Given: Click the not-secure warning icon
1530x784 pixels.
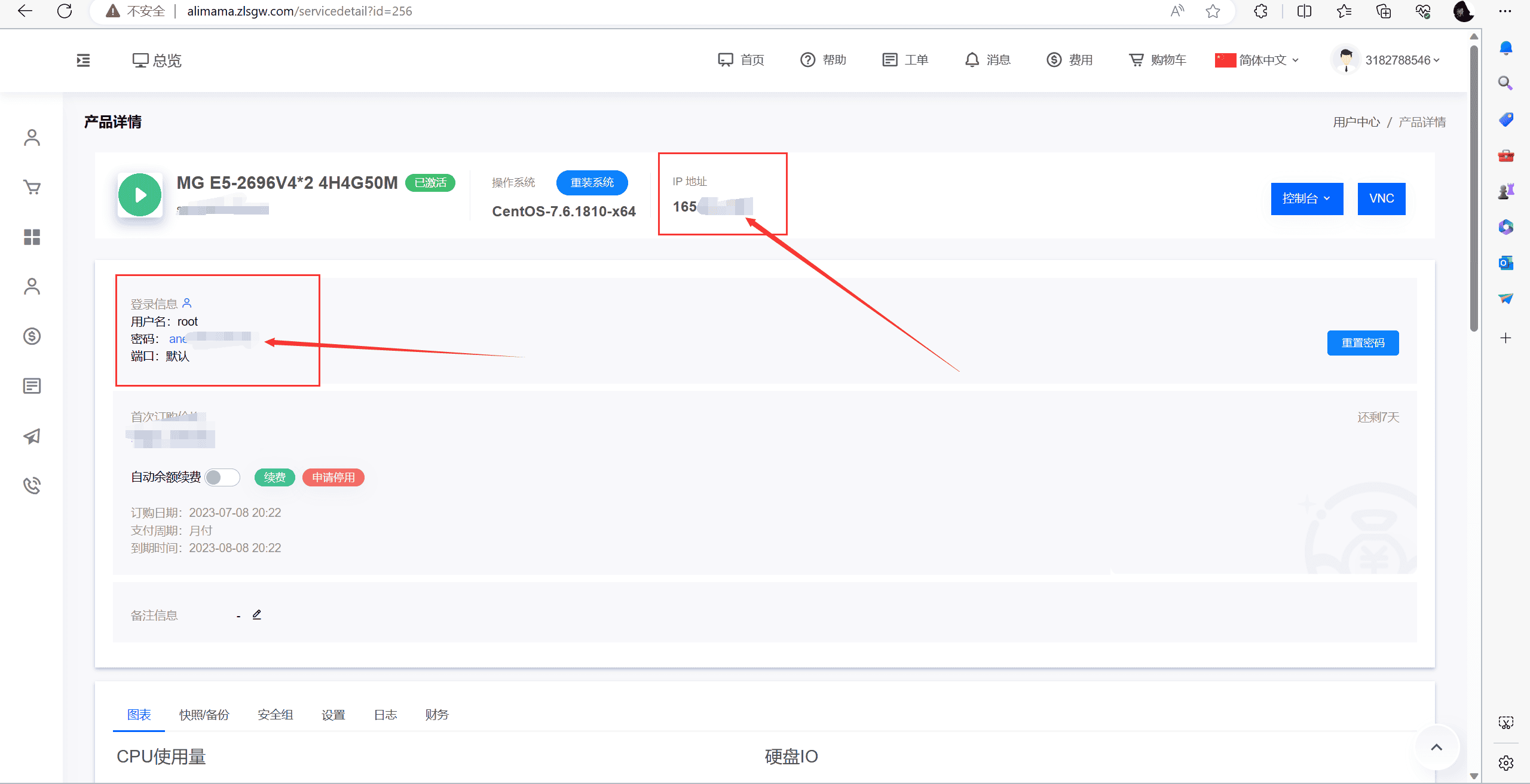Looking at the screenshot, I should click(x=112, y=11).
